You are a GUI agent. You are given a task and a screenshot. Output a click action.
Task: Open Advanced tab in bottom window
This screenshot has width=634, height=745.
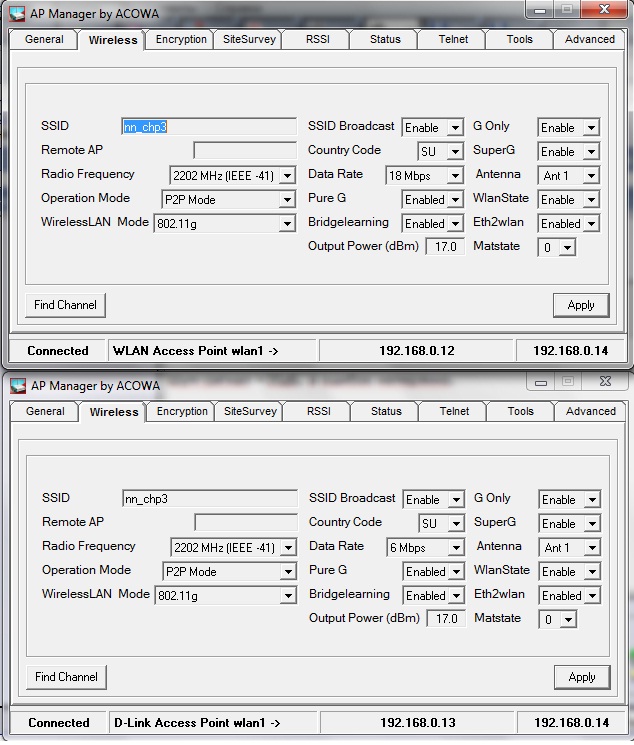590,411
